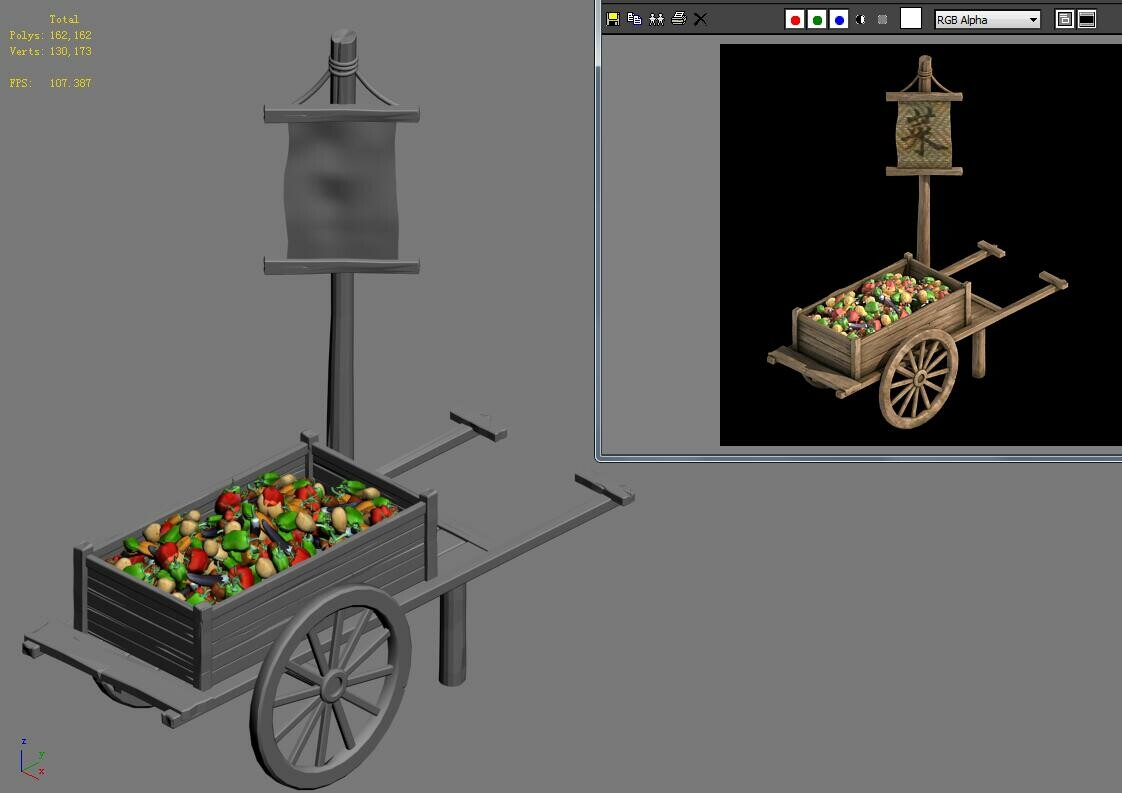Click the Toggle UI Overlays icon

[x=1065, y=19]
